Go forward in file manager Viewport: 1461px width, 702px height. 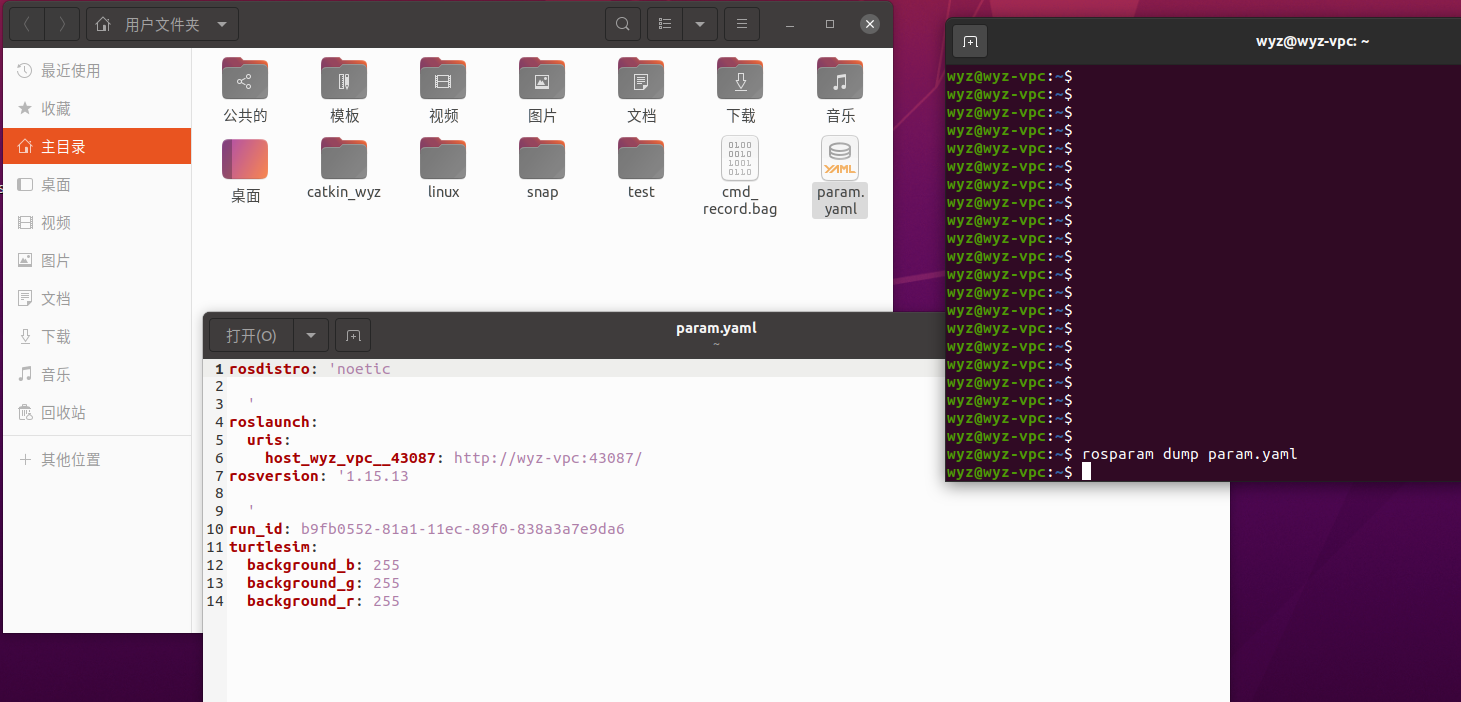click(x=62, y=24)
